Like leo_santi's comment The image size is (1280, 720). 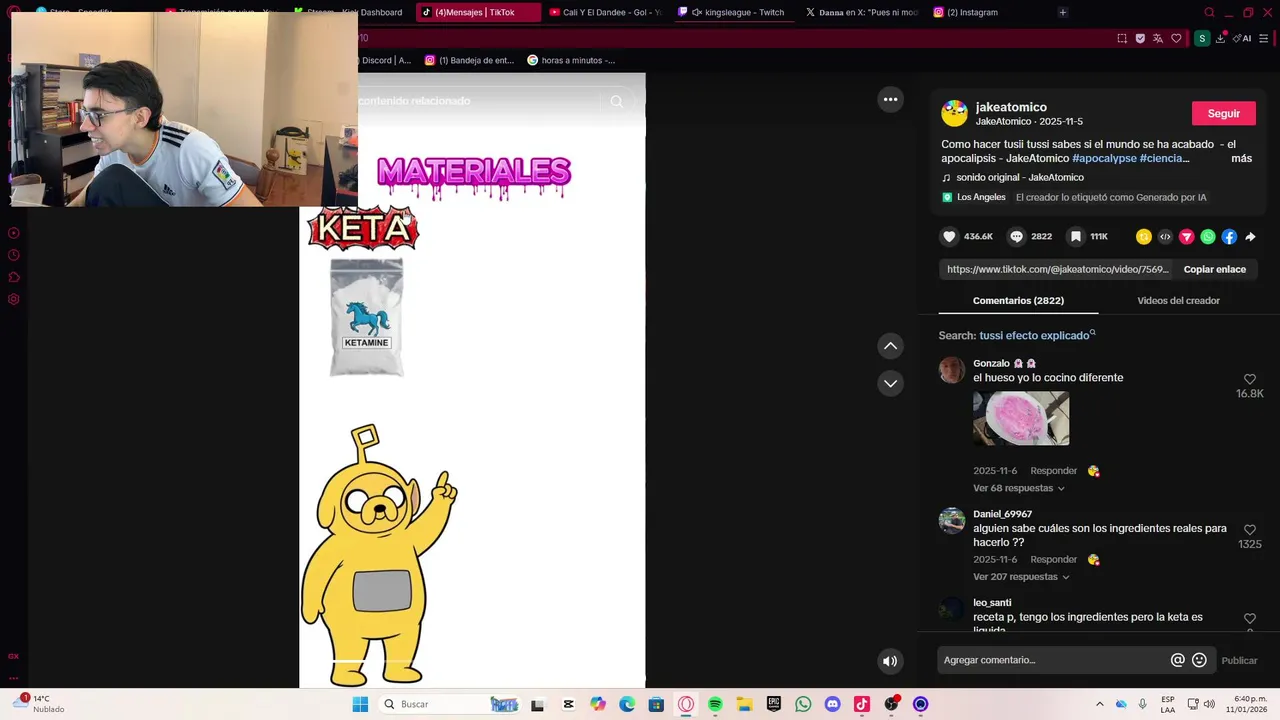tap(1249, 619)
